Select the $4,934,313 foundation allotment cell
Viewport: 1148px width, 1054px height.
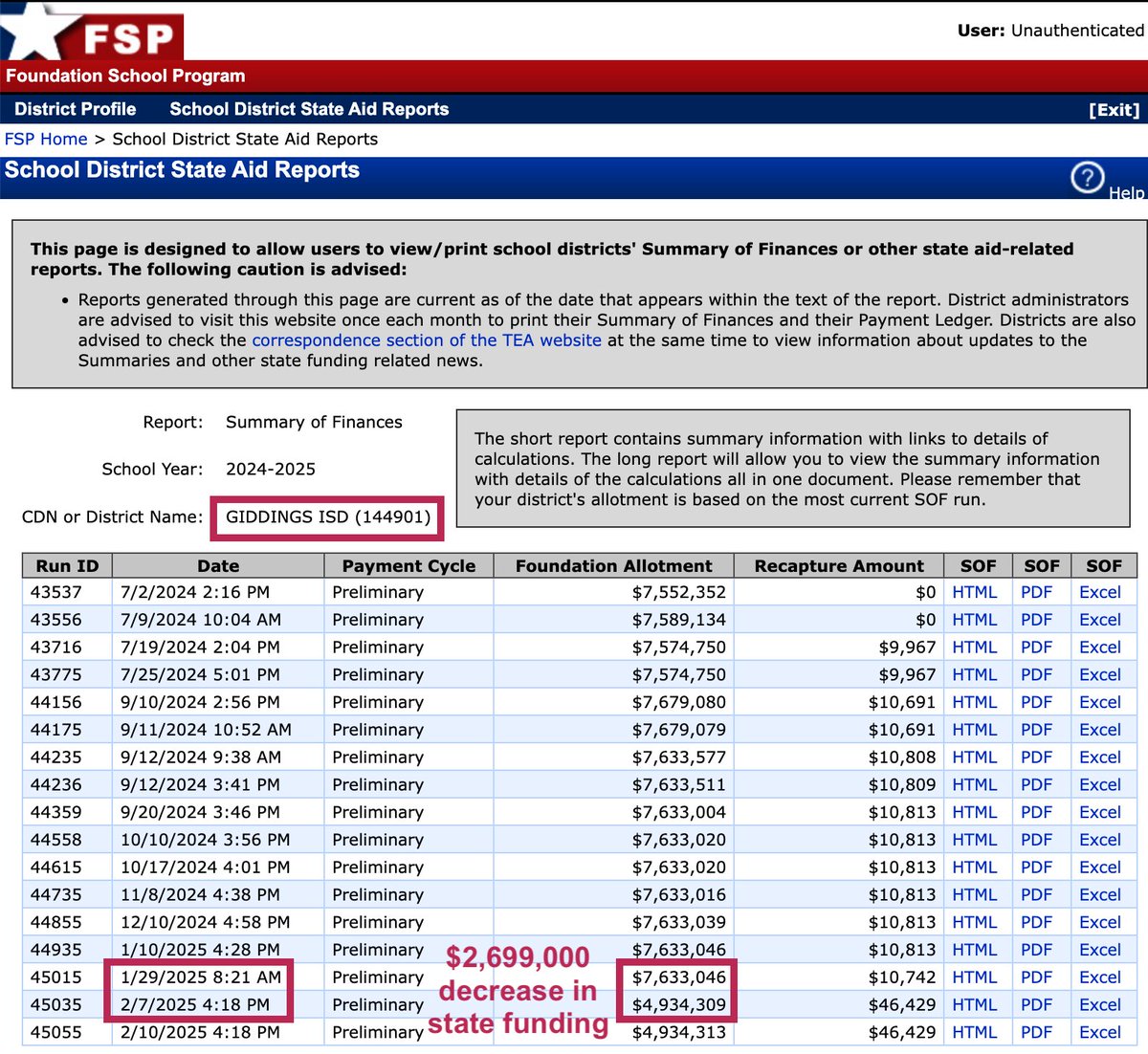point(614,1032)
